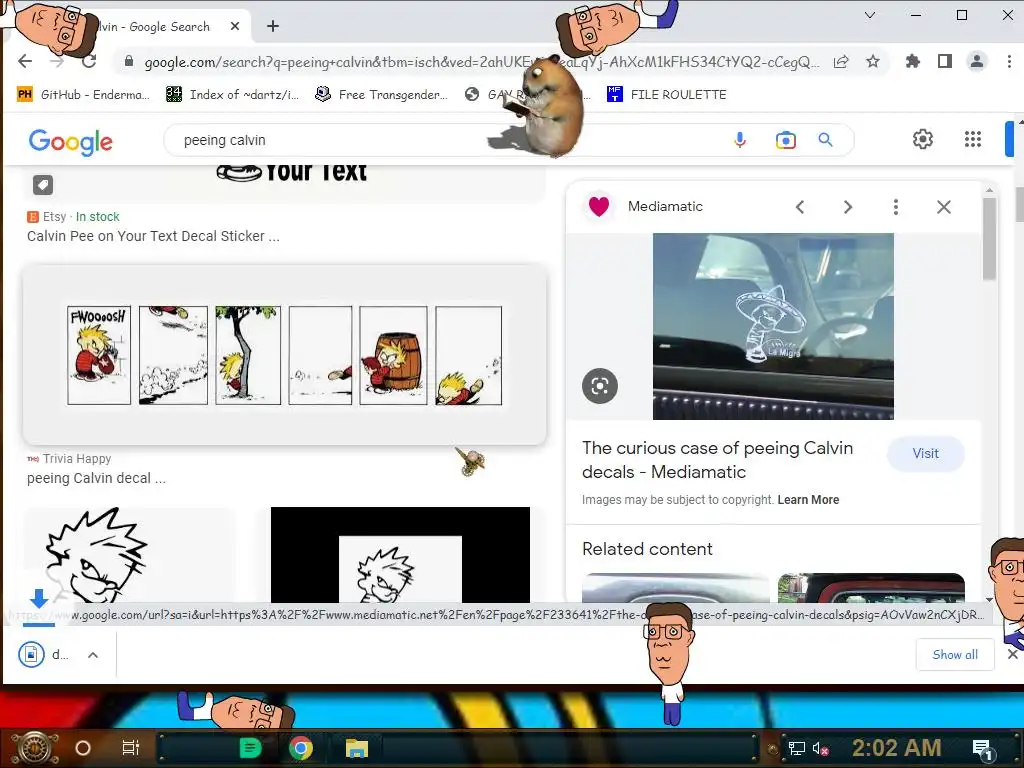Open the red car Related content thumbnail
The height and width of the screenshot is (768, 1024).
(x=871, y=588)
